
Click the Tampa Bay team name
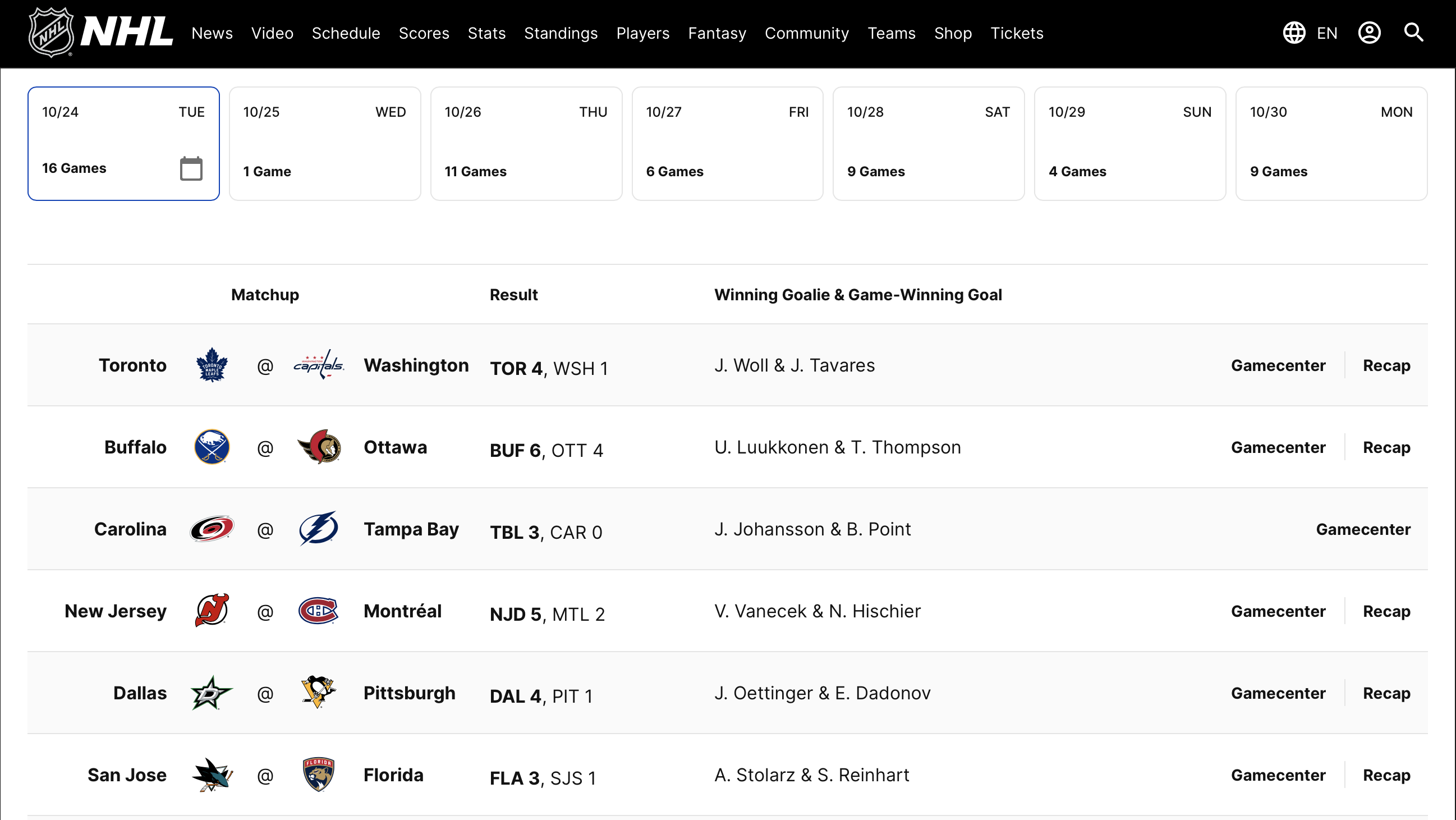pos(411,530)
